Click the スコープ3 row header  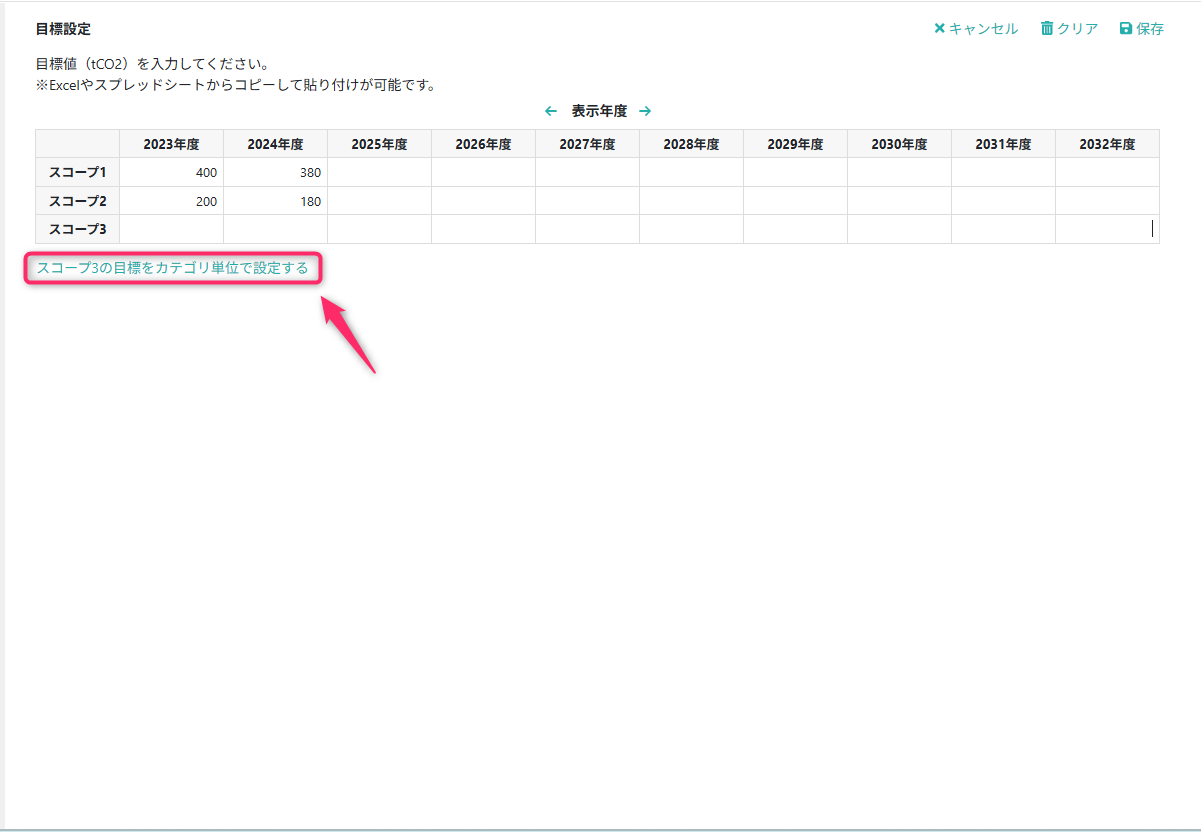pos(78,229)
